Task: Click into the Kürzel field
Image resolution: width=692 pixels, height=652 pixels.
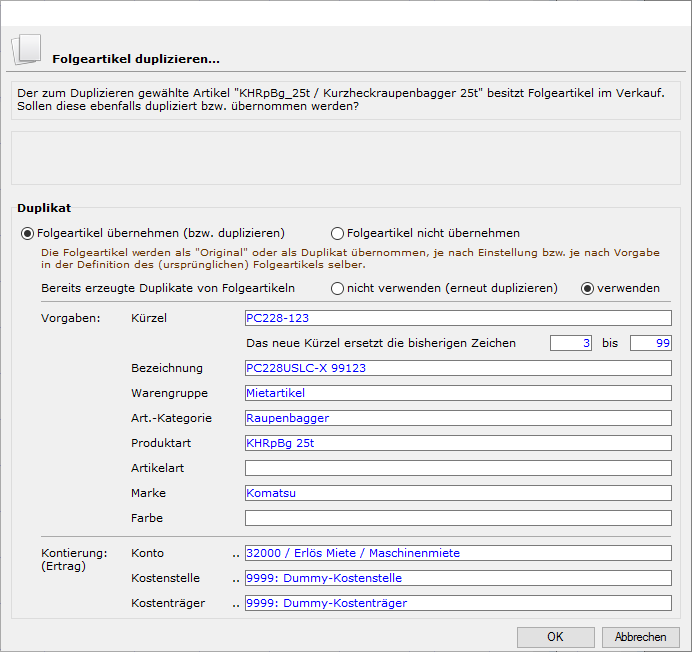Action: click(x=457, y=318)
